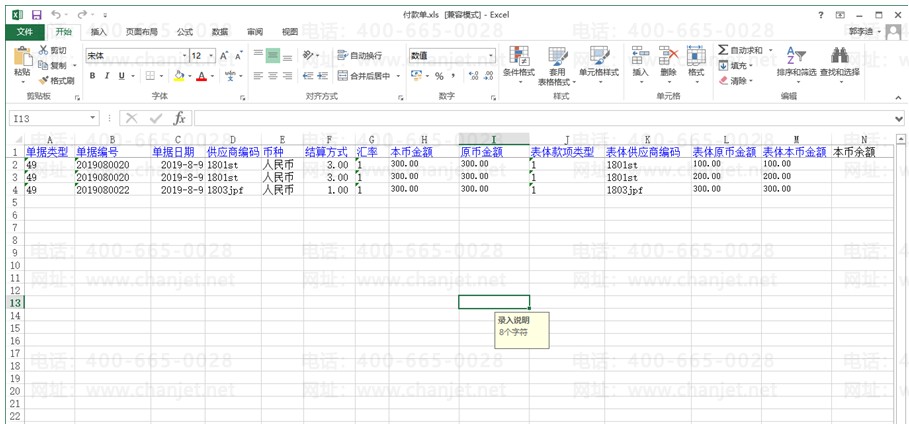Copy selection with 复制
Screen dimensions: 909x424
[x=53, y=66]
